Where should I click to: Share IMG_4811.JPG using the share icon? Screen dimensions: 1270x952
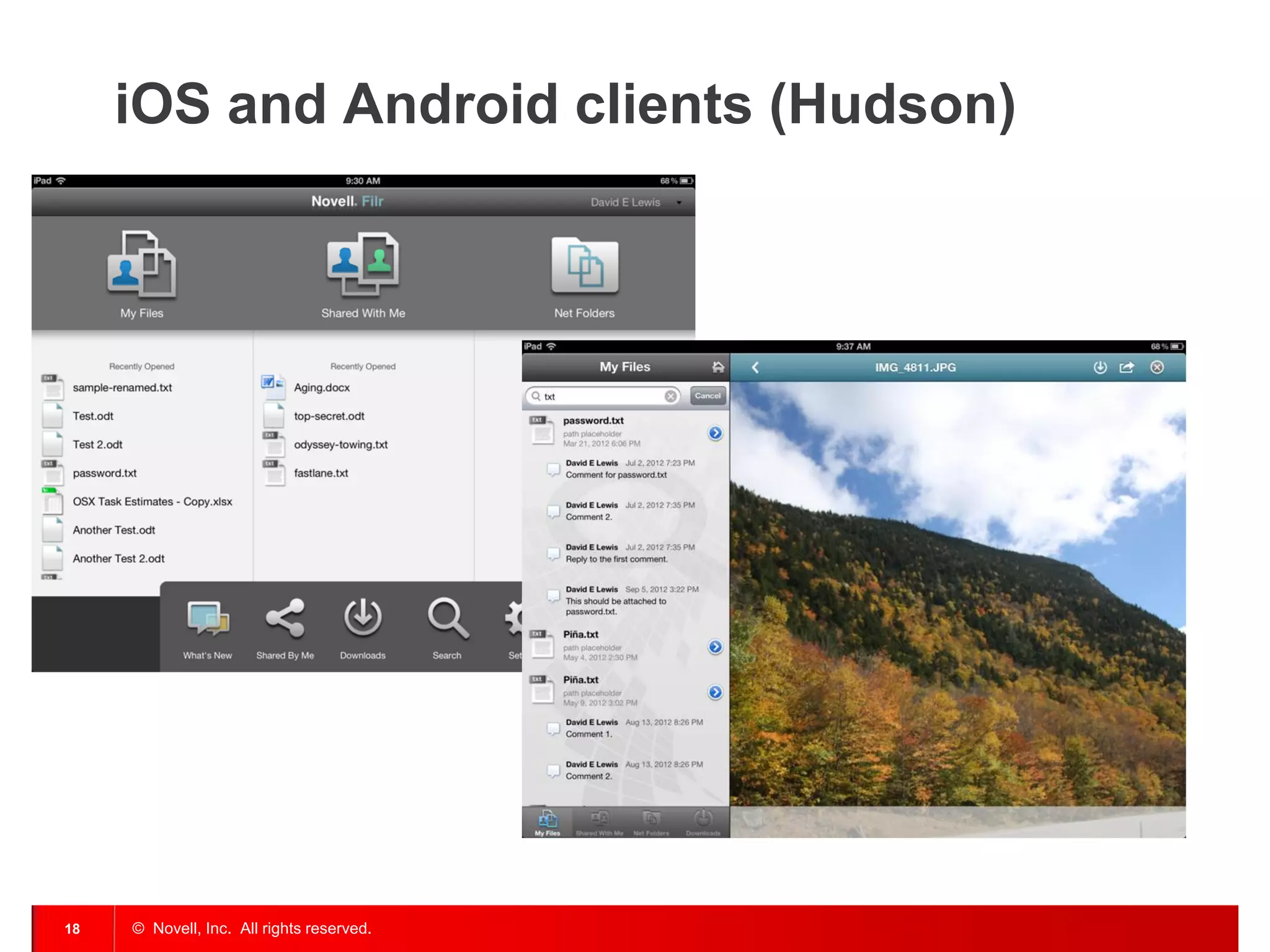point(1127,368)
